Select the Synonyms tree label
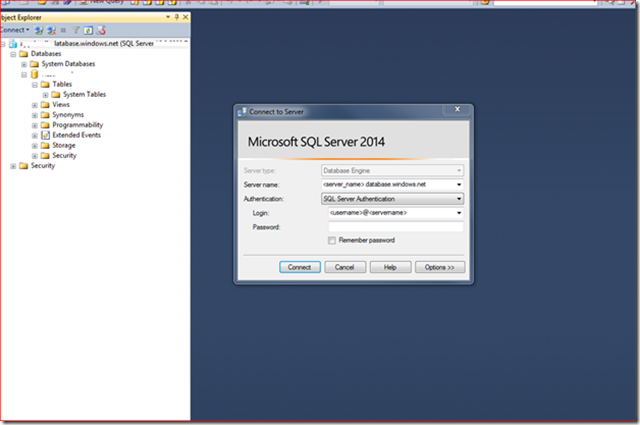Viewport: 640px width, 425px height. (68, 115)
